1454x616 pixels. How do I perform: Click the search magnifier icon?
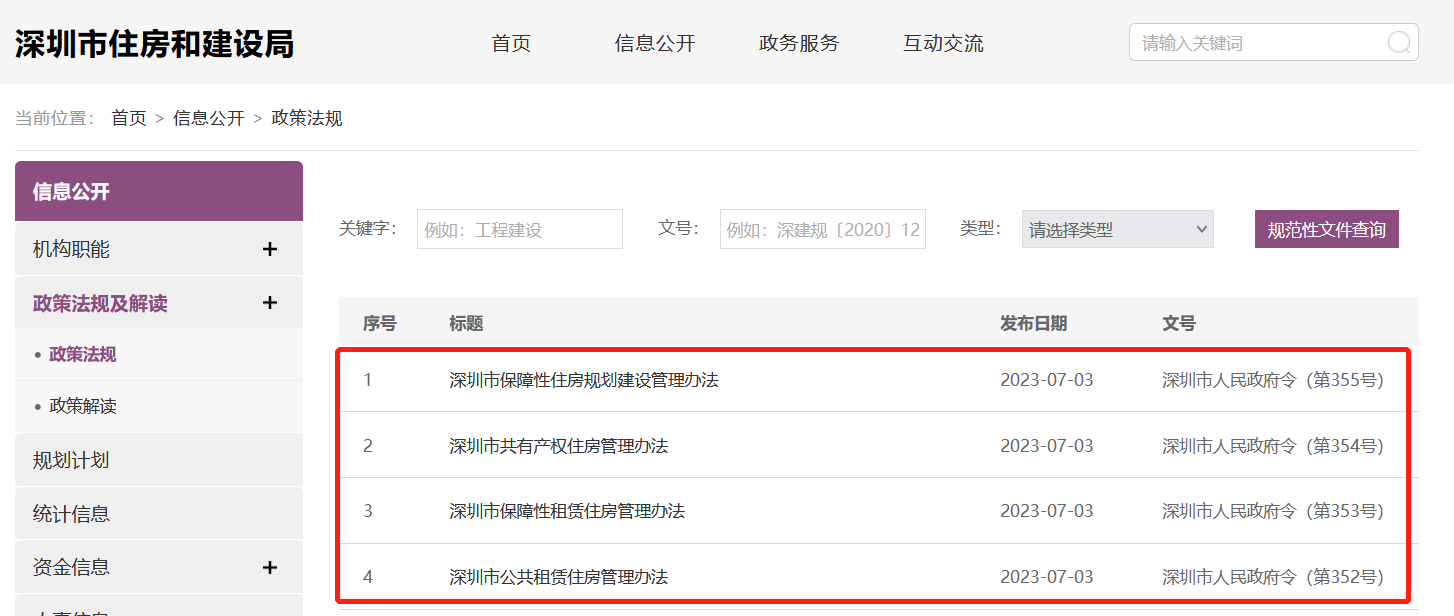point(1398,43)
